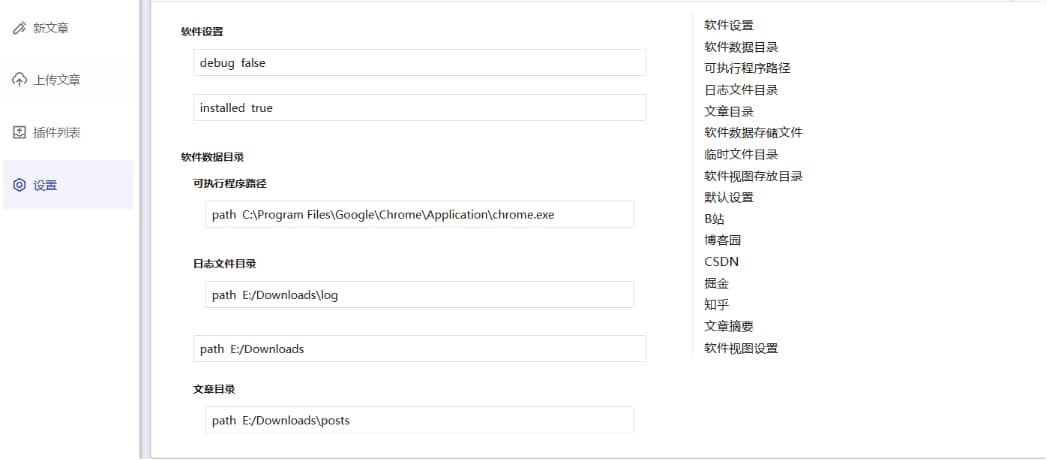Click the settings gear icon beside 设置
The width and height of the screenshot is (1047, 460).
coord(19,185)
